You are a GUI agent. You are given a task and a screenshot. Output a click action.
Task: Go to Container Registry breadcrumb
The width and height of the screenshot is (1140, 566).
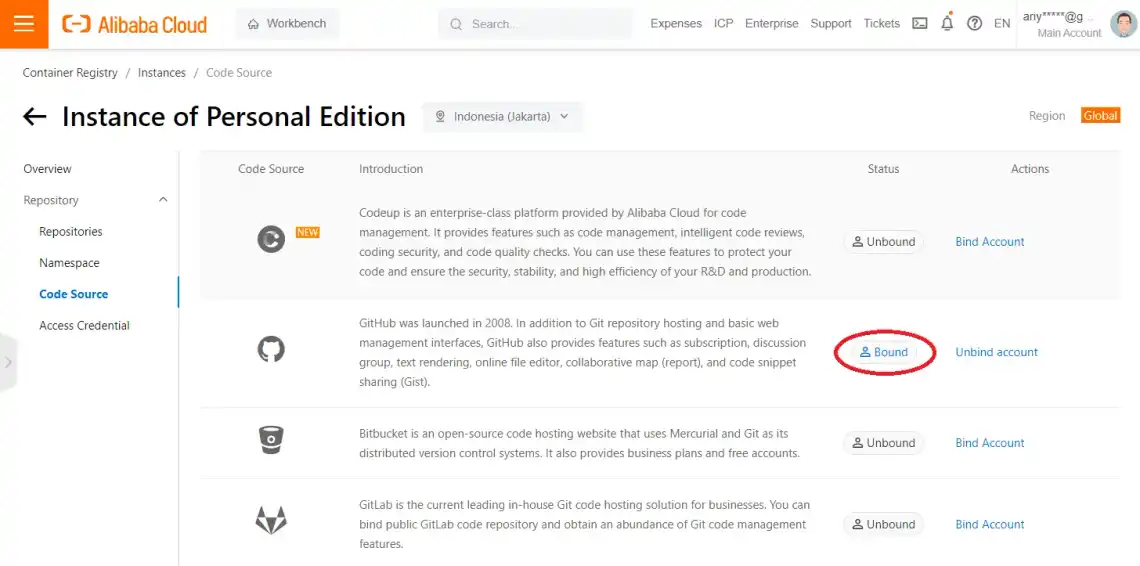point(70,73)
